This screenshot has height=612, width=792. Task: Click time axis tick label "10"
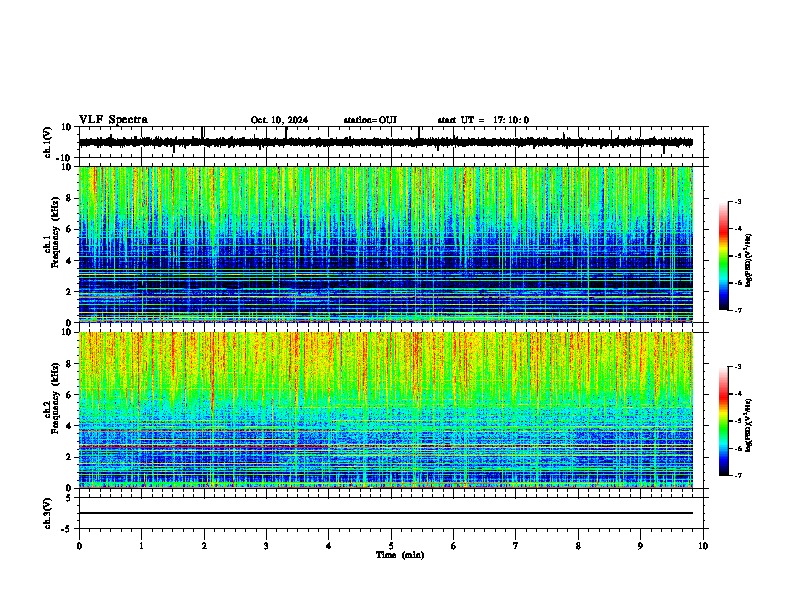point(703,546)
